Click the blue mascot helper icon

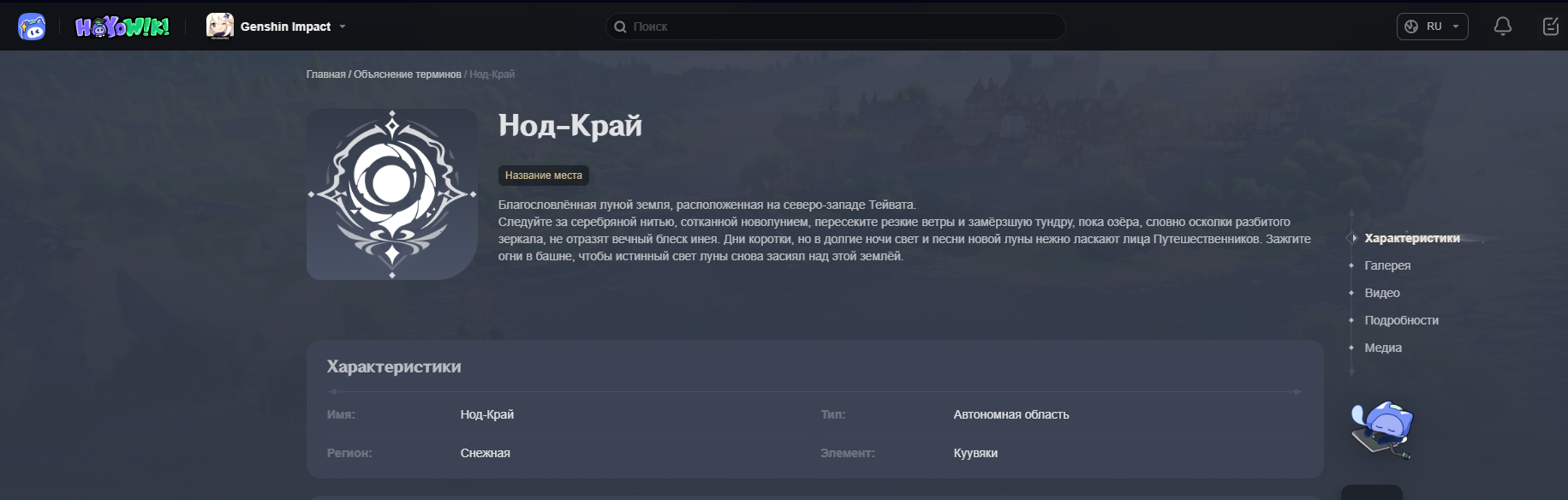click(1381, 430)
